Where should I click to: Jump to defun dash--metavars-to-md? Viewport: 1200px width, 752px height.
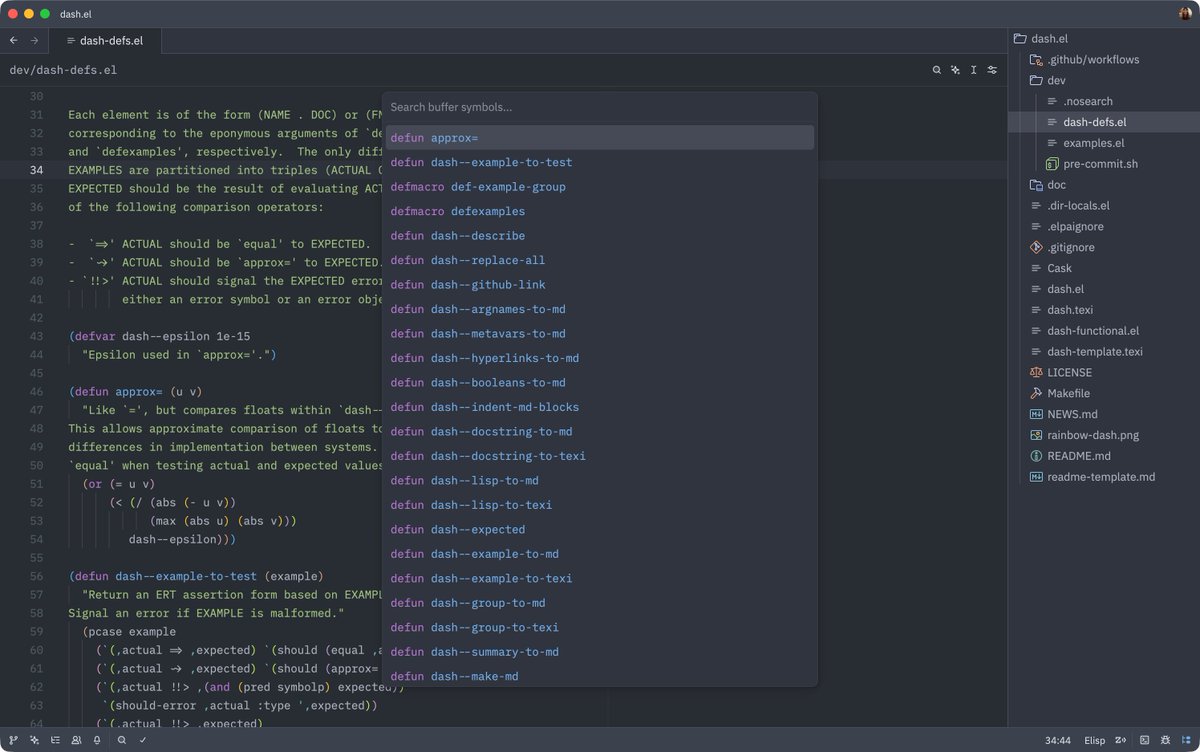pyautogui.click(x=600, y=334)
